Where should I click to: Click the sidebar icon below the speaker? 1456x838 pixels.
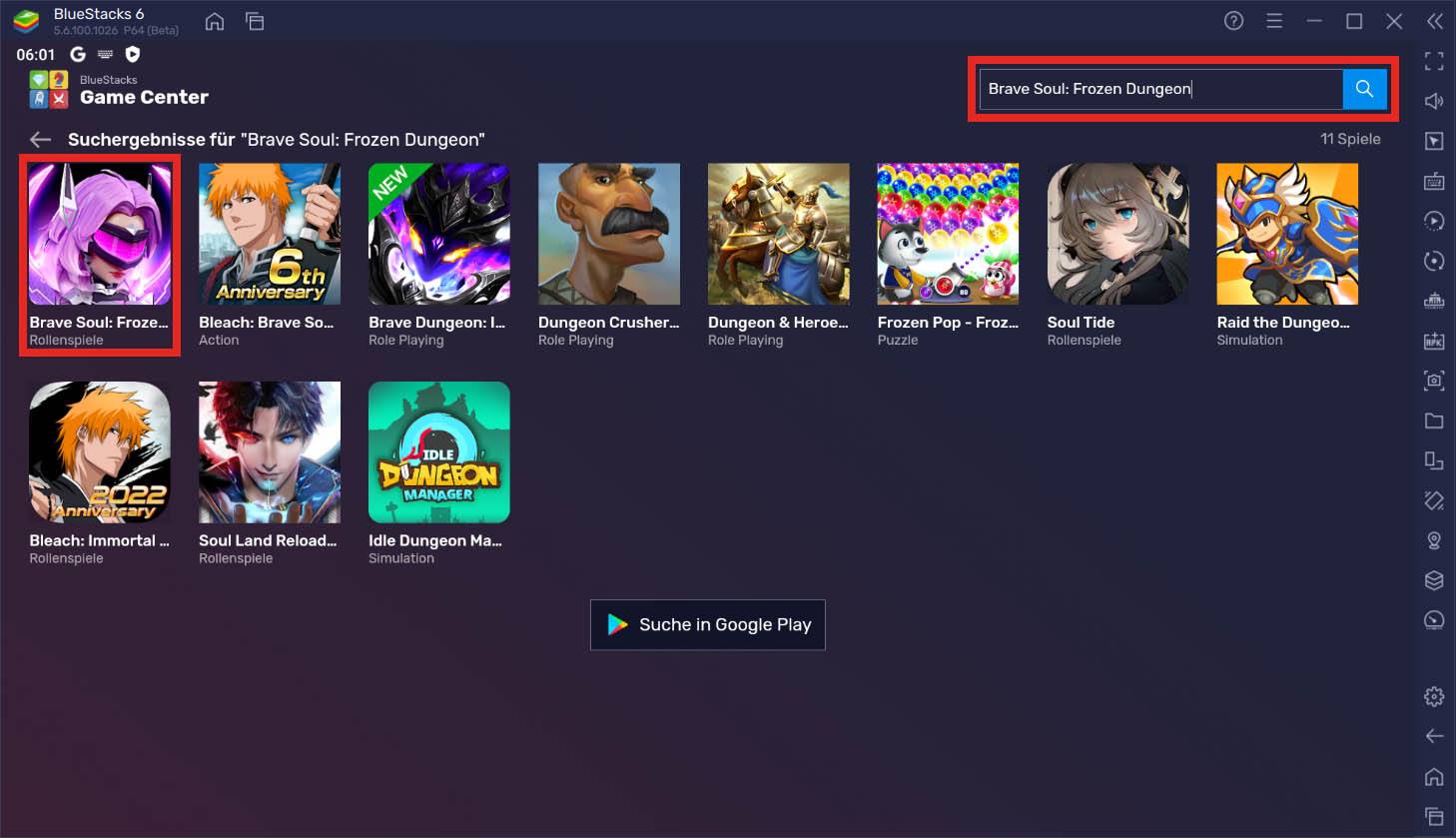tap(1434, 141)
